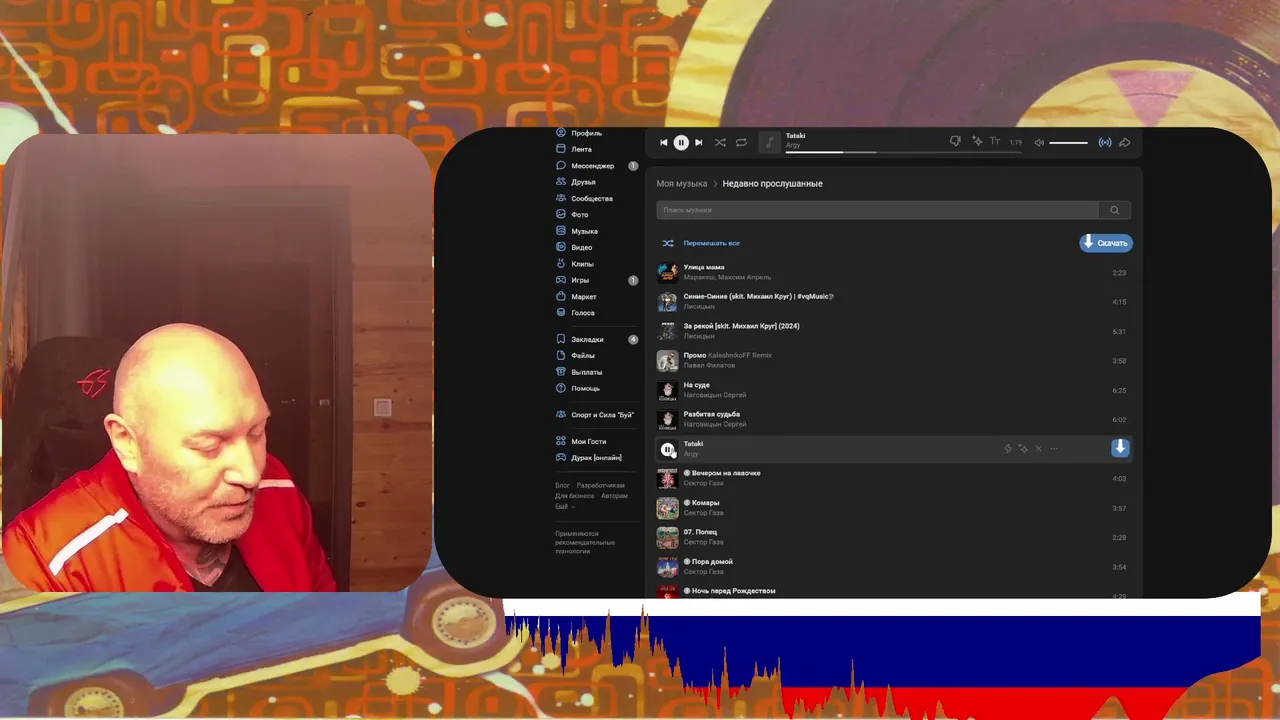
Task: Click the Файлы sidebar icon
Action: click(x=561, y=355)
